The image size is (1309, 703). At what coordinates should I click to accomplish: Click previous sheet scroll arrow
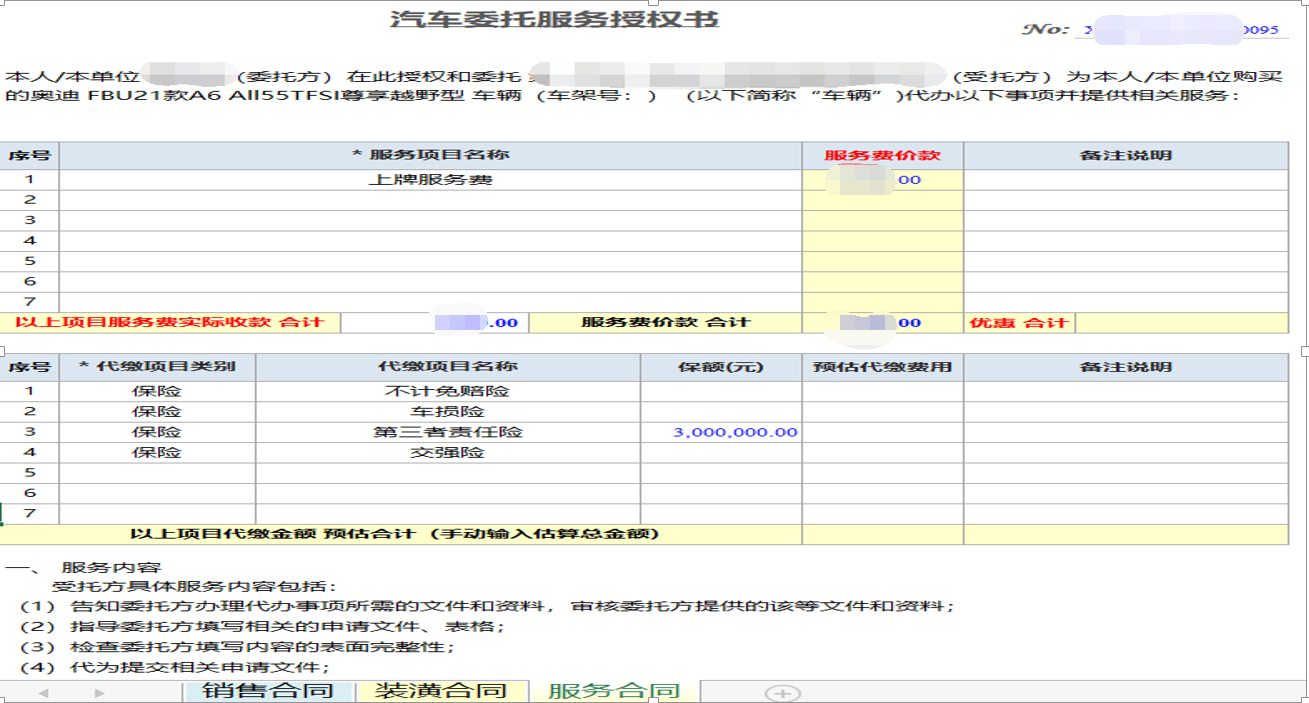pyautogui.click(x=43, y=692)
